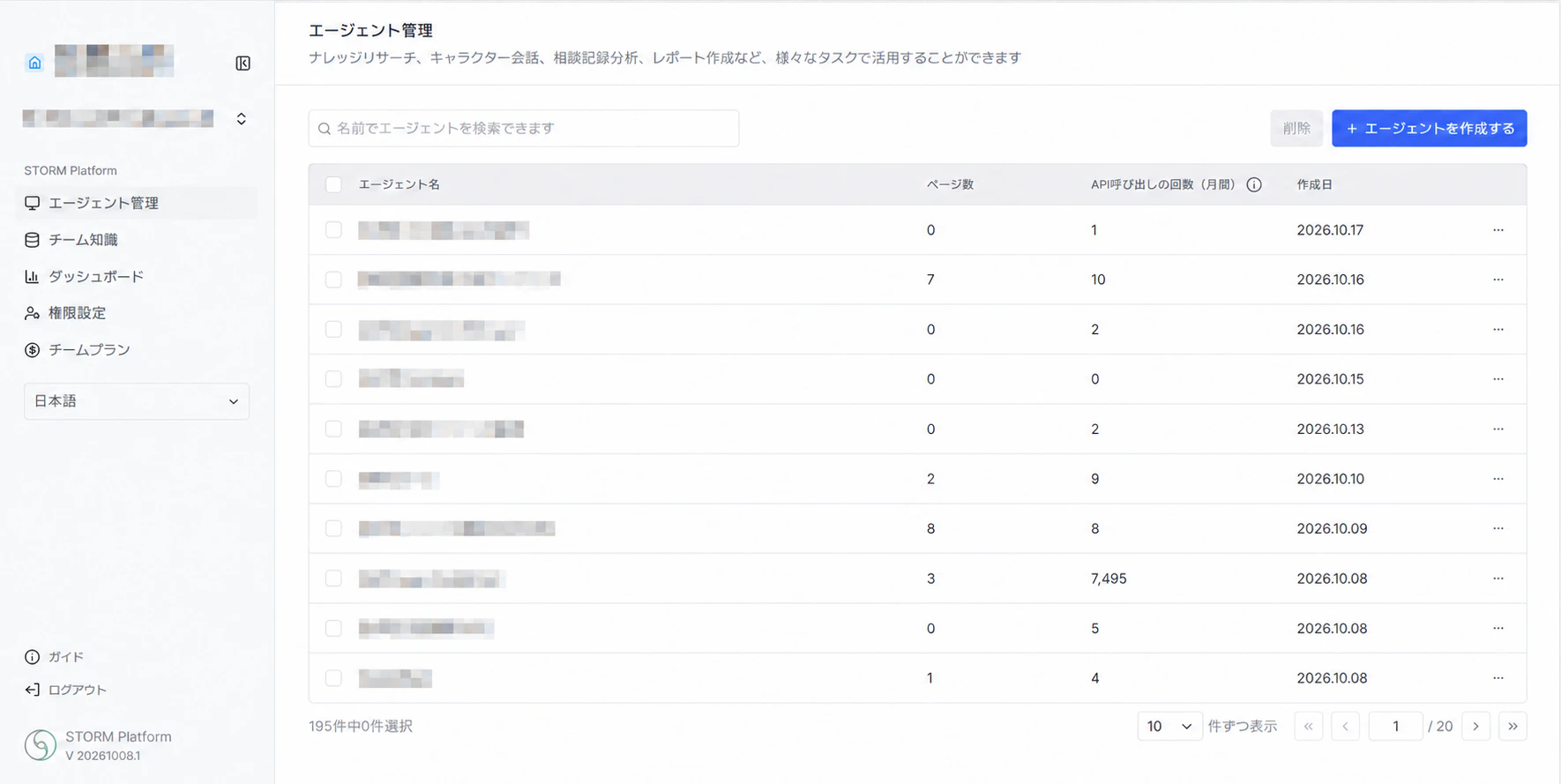1561x784 pixels.
Task: Select the checkbox for the 2026.10.13 row
Action: point(333,429)
